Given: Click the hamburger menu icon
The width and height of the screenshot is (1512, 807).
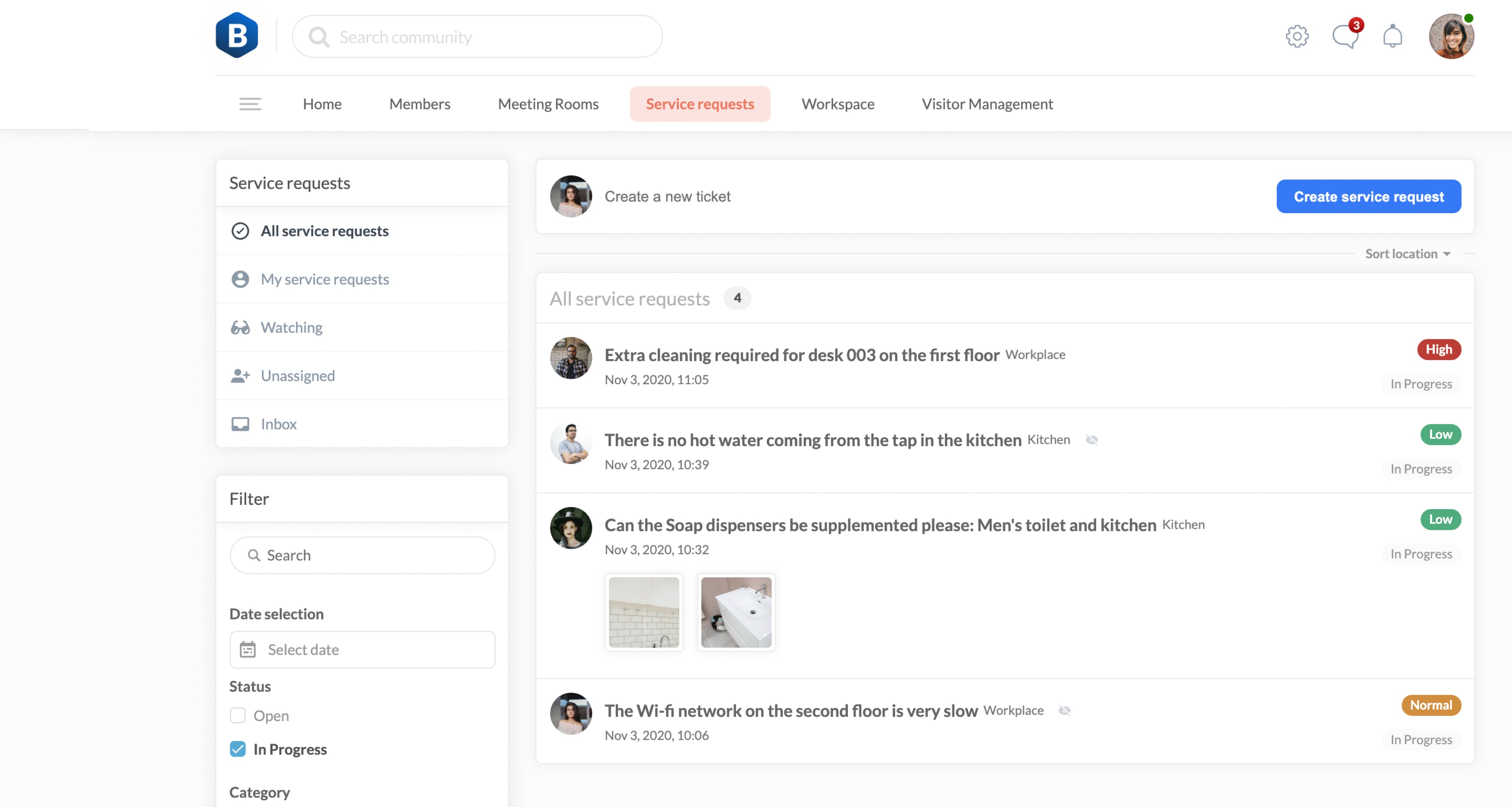Looking at the screenshot, I should pos(250,104).
